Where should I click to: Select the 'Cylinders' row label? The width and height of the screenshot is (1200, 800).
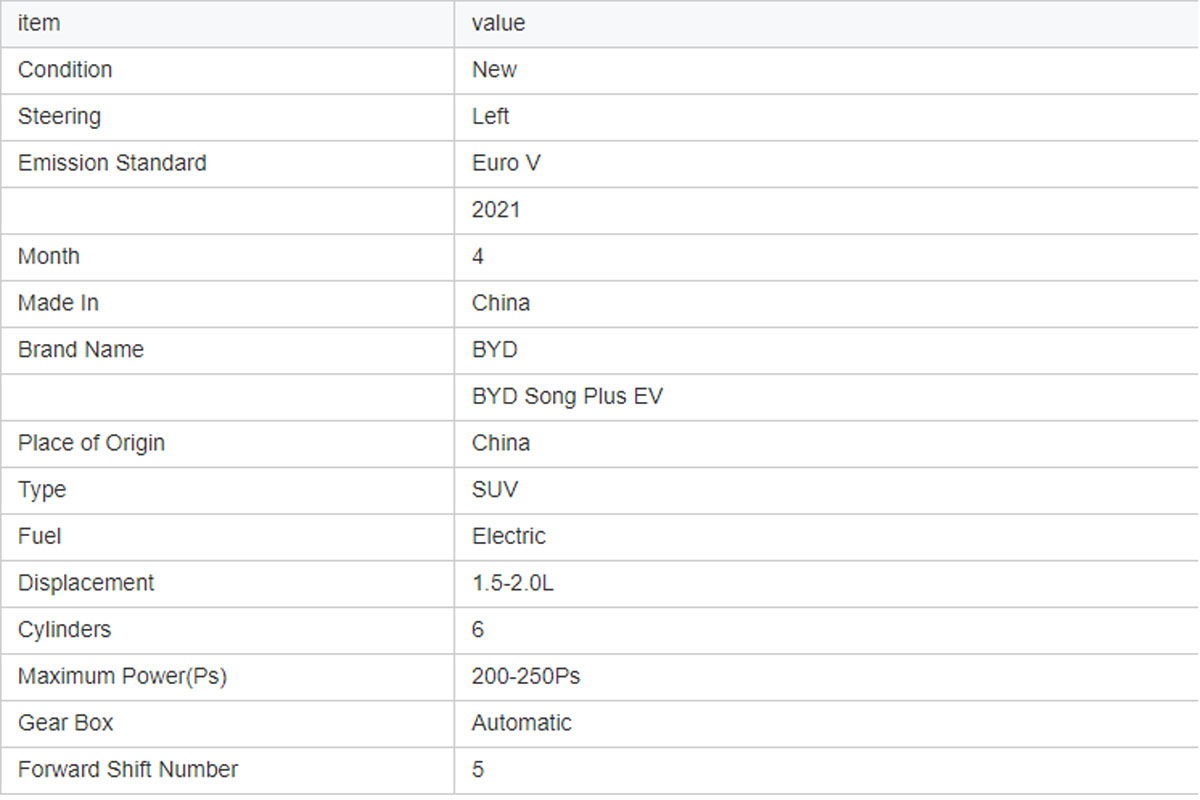[64, 630]
